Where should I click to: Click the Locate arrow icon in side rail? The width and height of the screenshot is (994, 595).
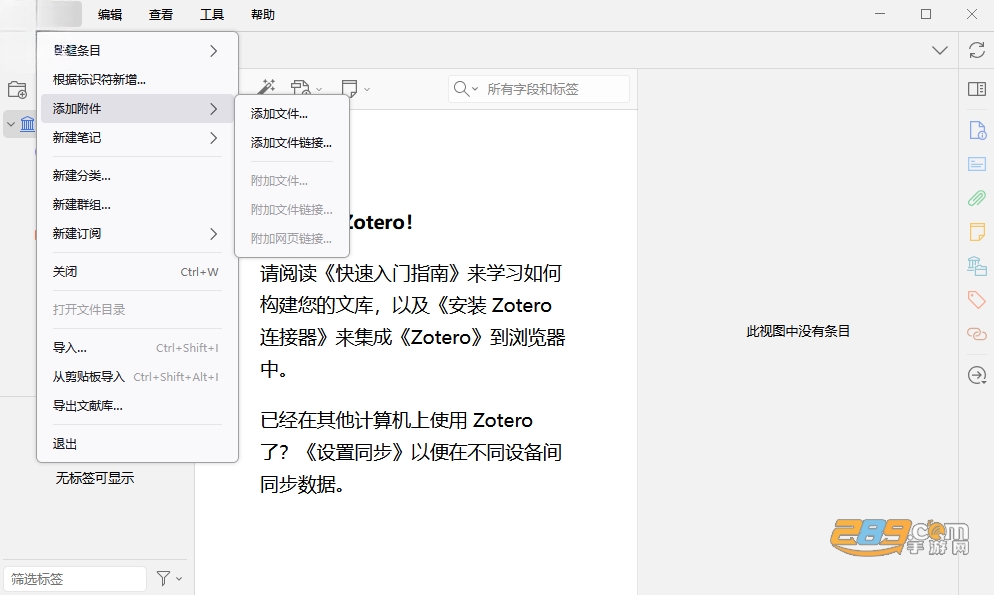click(977, 375)
